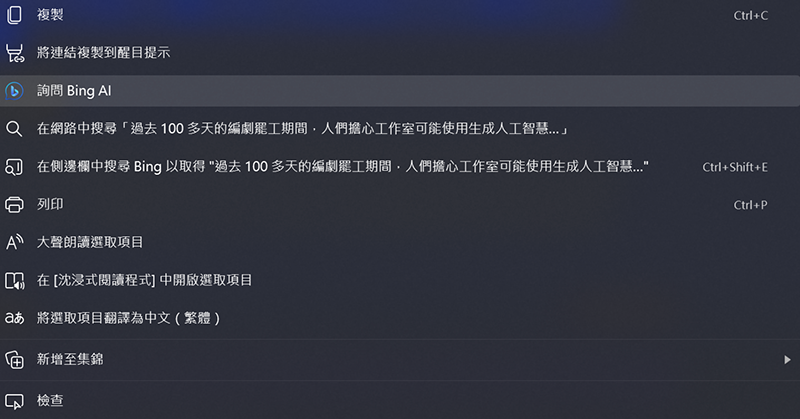The image size is (800, 419).
Task: Click the Bing AI logo icon
Action: coord(14,91)
